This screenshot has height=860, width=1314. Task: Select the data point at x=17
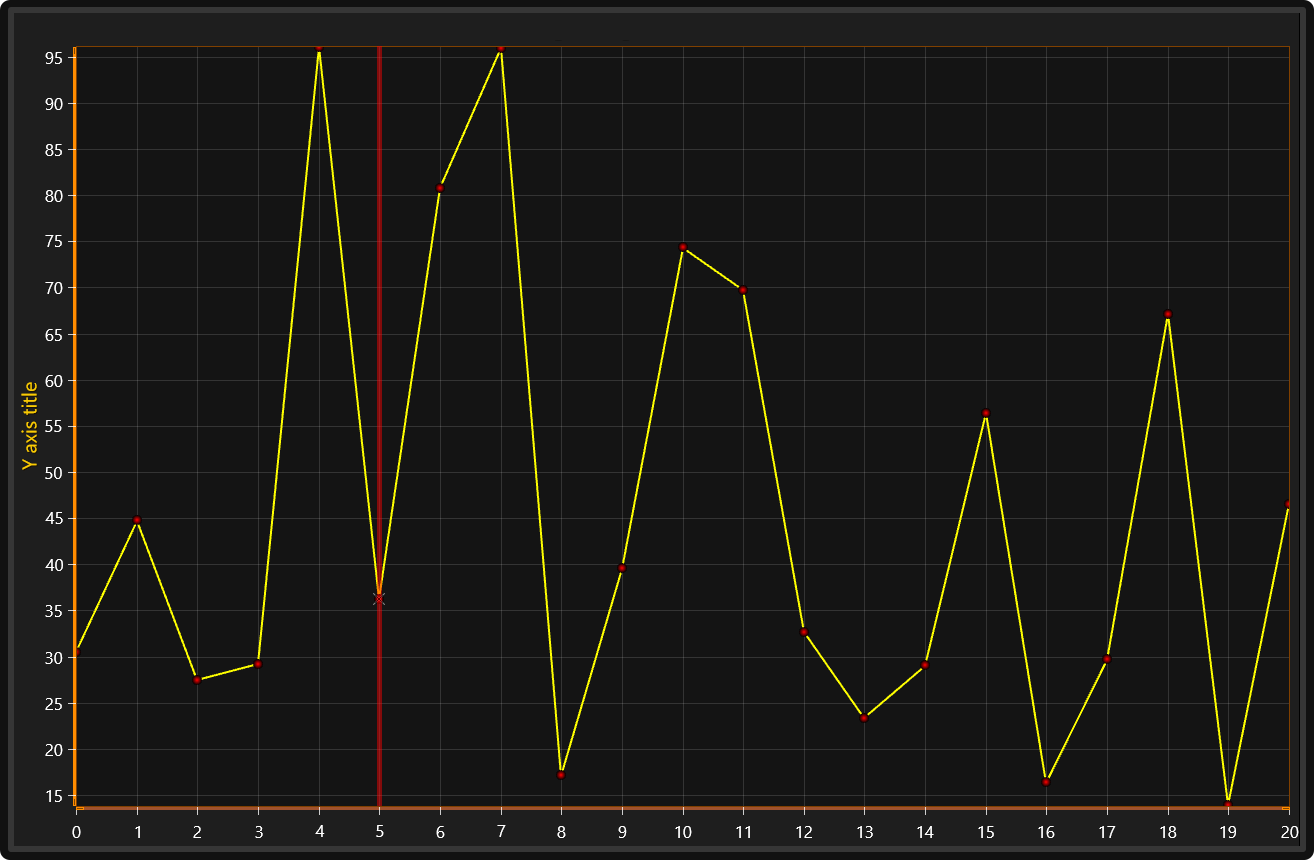1107,659
